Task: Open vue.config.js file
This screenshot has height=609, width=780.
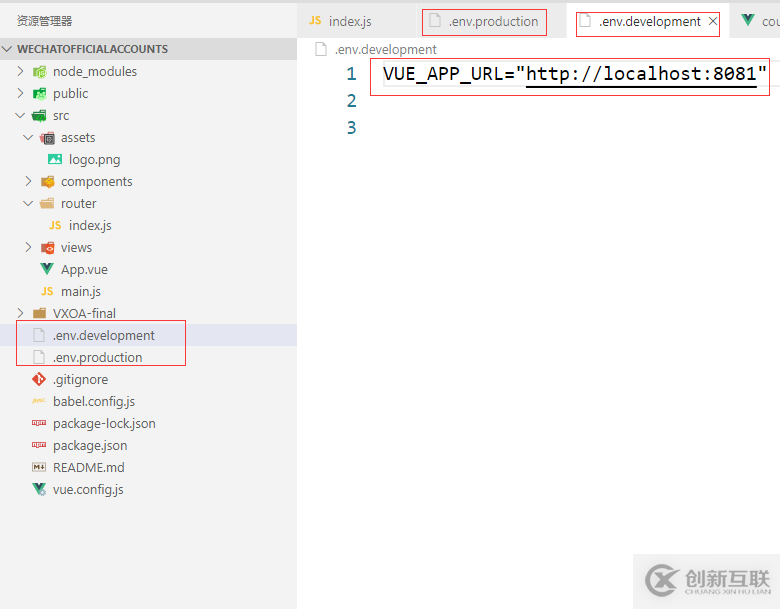Action: (x=88, y=489)
